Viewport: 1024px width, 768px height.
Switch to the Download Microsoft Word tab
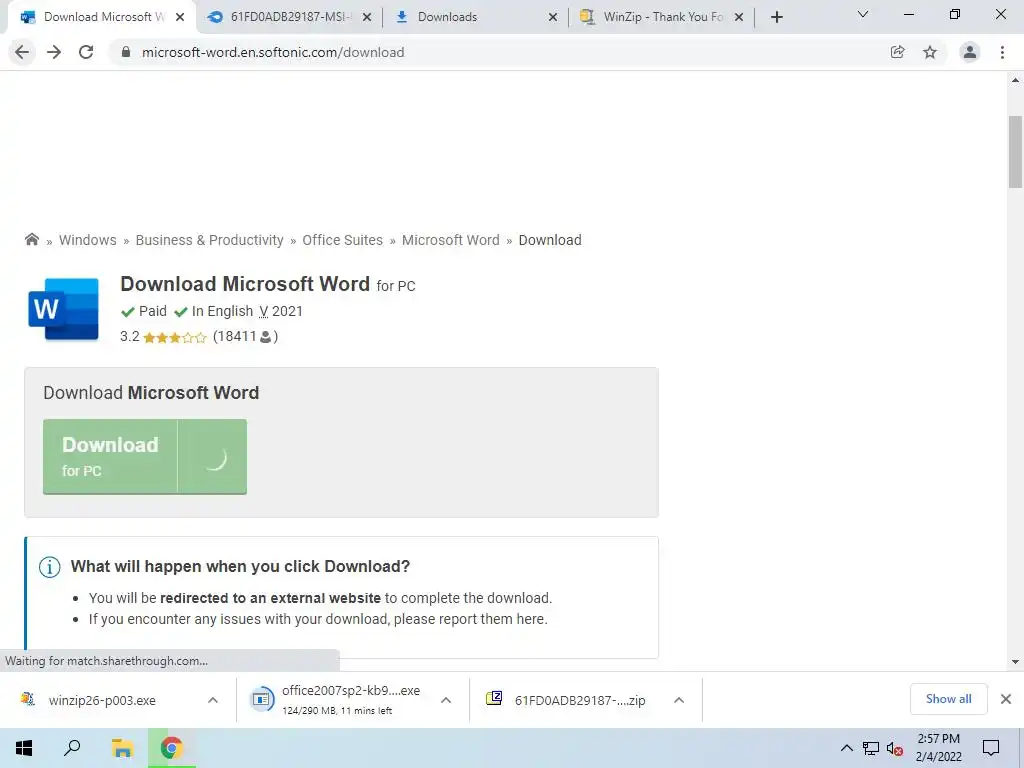pos(101,17)
